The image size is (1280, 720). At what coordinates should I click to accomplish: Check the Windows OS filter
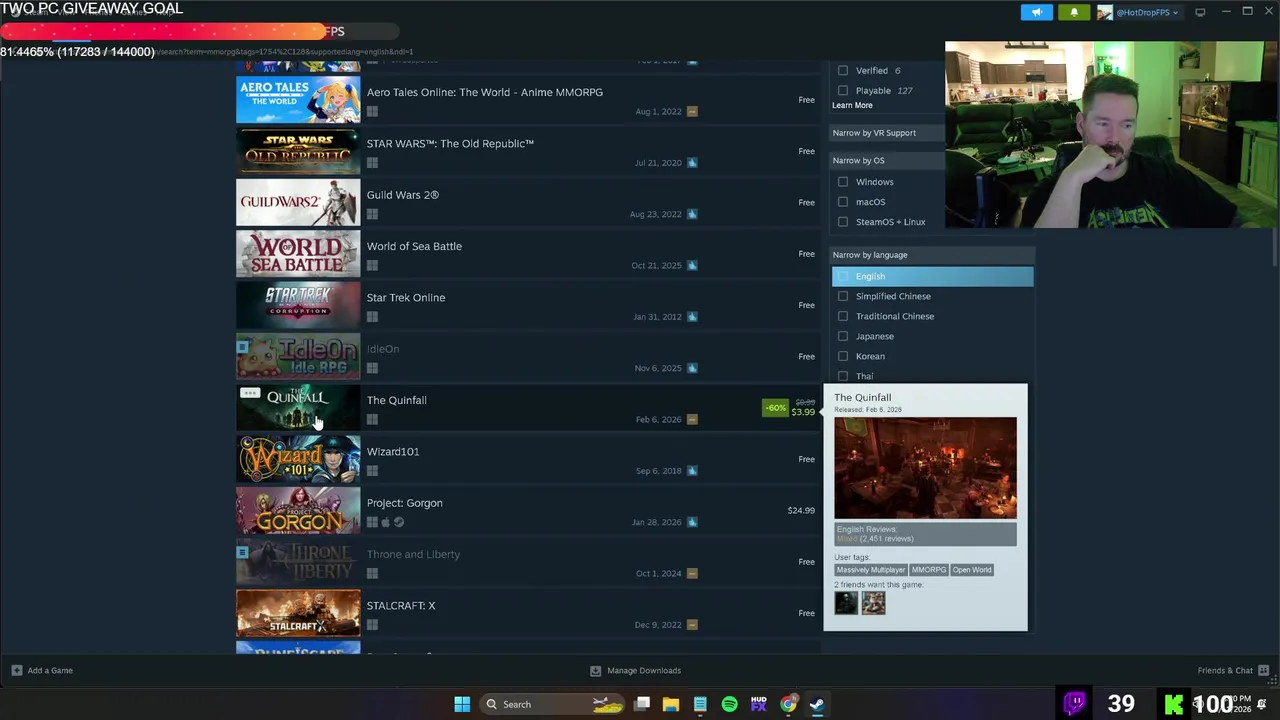click(843, 182)
